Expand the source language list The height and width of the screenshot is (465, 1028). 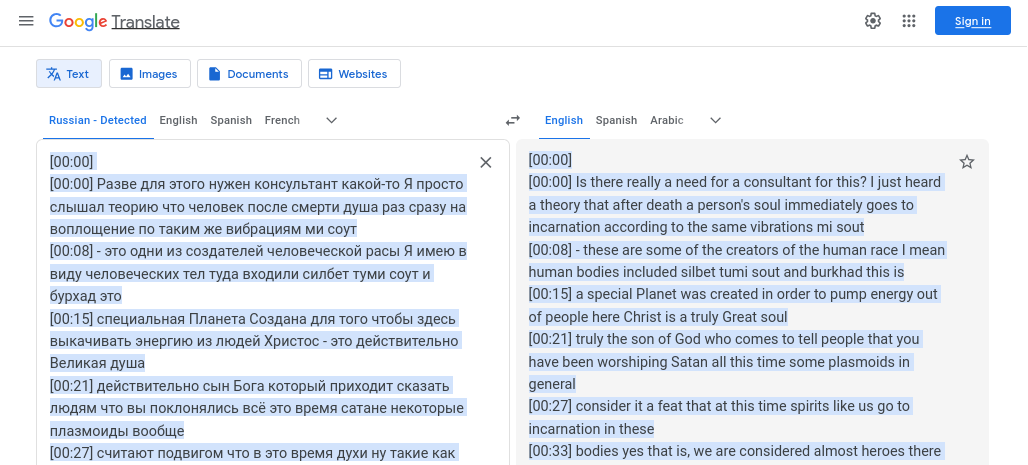(332, 120)
